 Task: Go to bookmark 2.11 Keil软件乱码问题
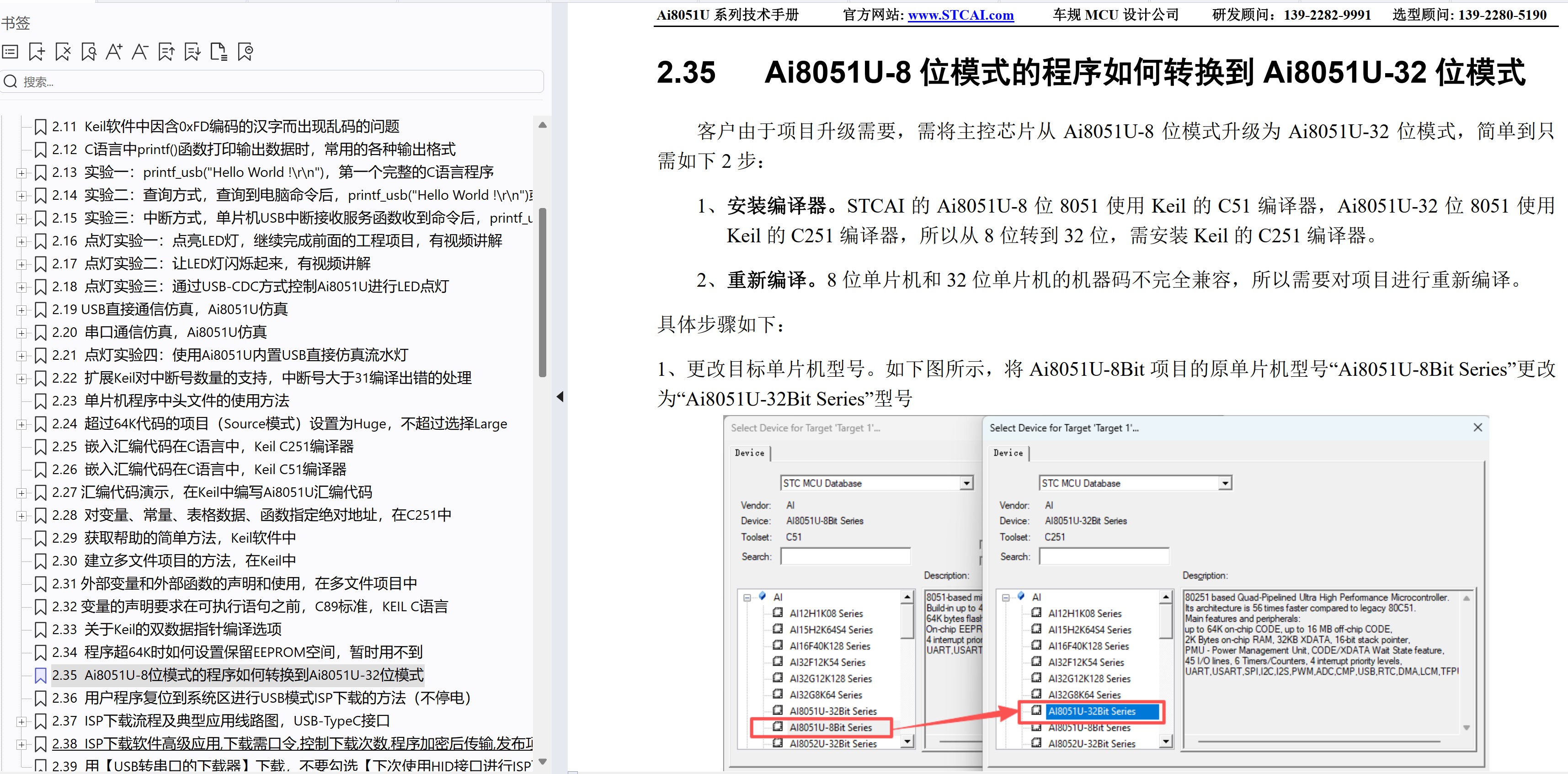pos(225,127)
